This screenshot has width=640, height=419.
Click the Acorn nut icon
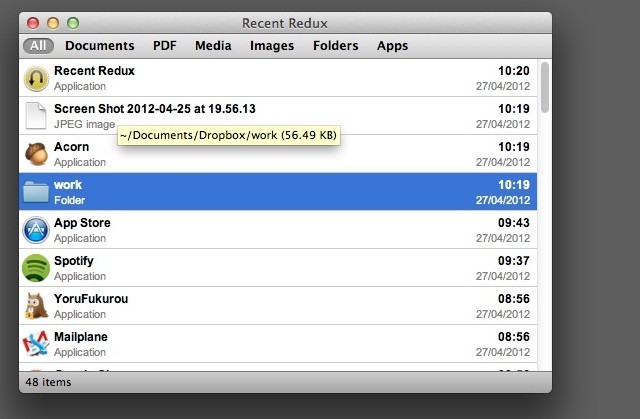click(x=36, y=154)
